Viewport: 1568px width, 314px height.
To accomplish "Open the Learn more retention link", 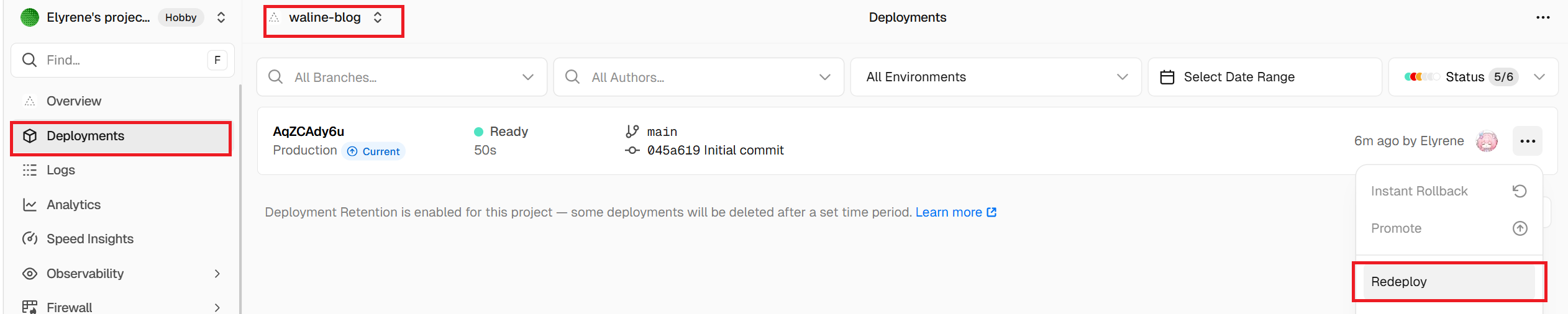I will [x=956, y=212].
